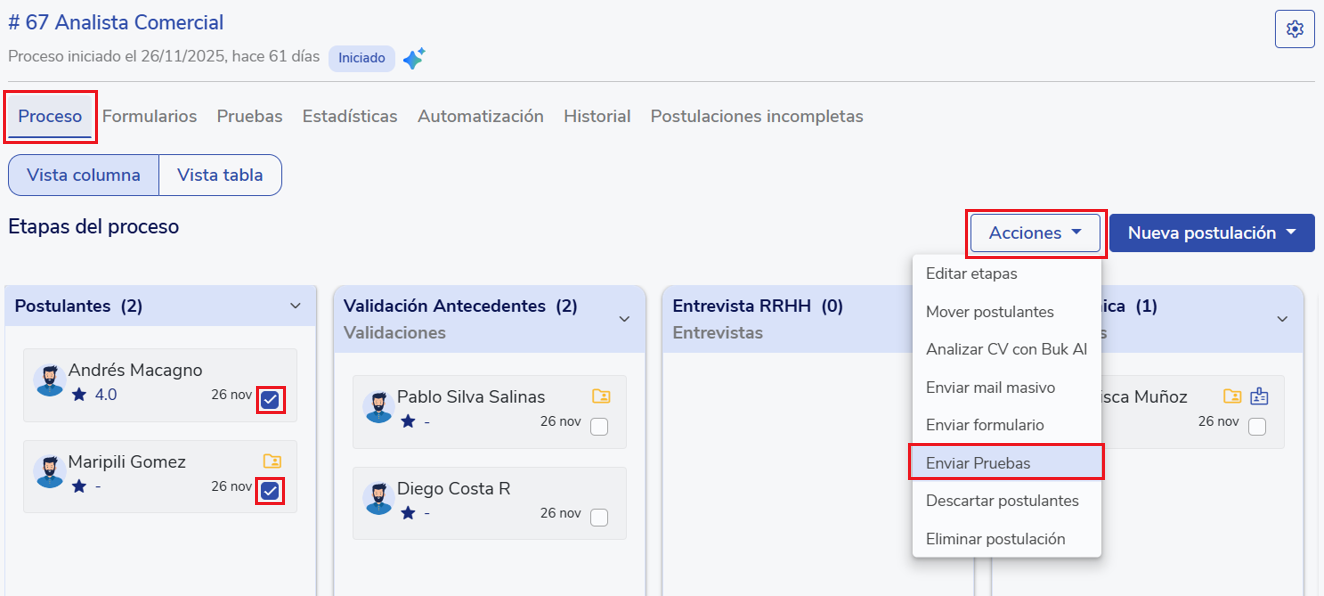
Task: Click the Acciones button
Action: click(1035, 233)
